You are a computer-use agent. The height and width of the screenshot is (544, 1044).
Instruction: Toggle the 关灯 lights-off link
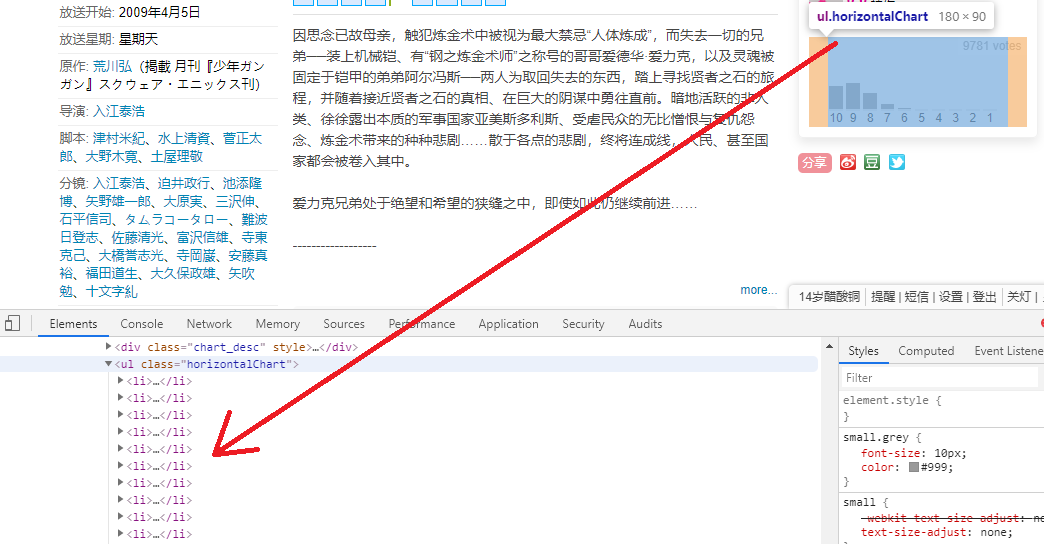1019,297
